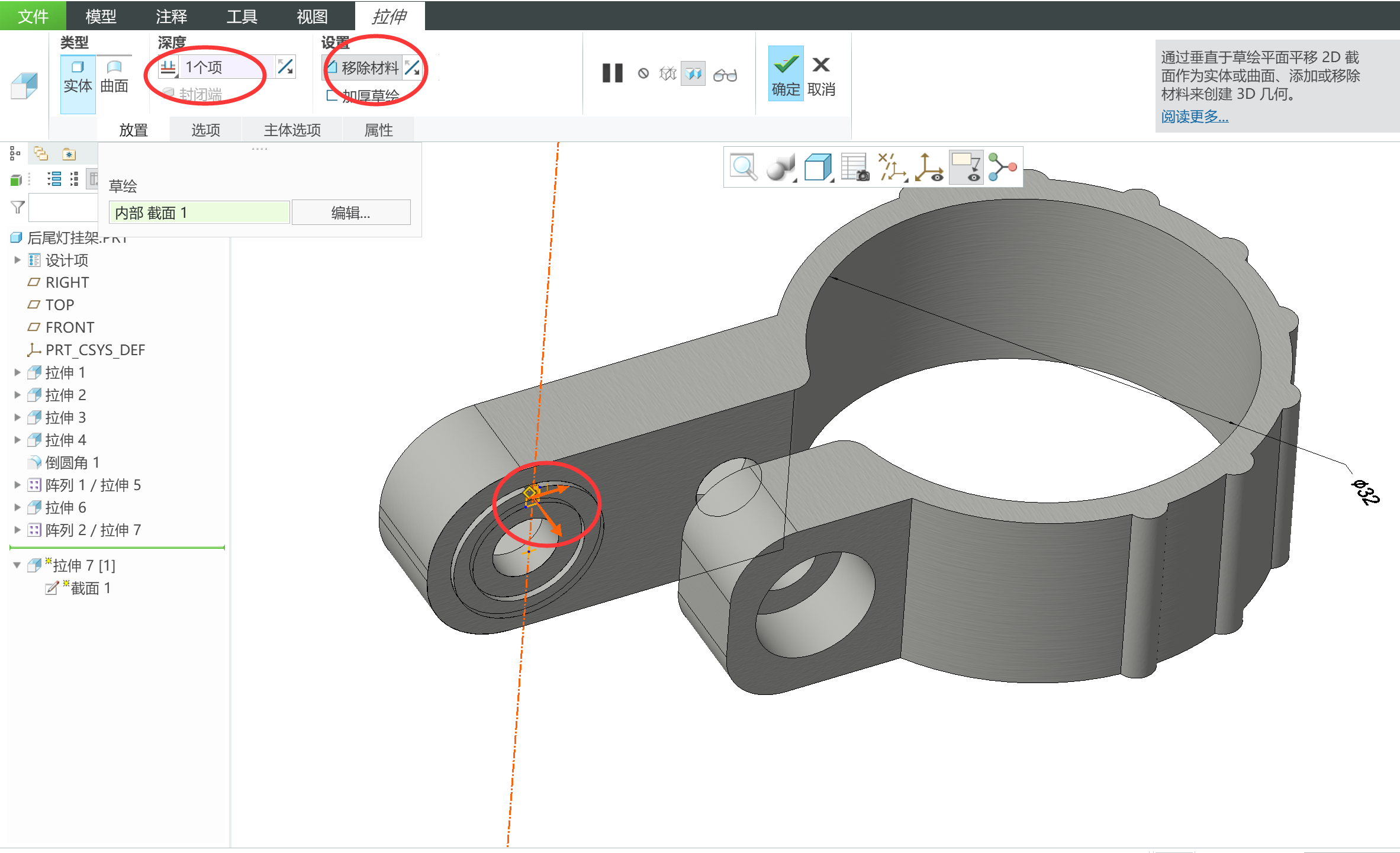Screen dimensions: 1400x853
Task: Expand the 拉伸 4 tree node
Action: tap(17, 440)
